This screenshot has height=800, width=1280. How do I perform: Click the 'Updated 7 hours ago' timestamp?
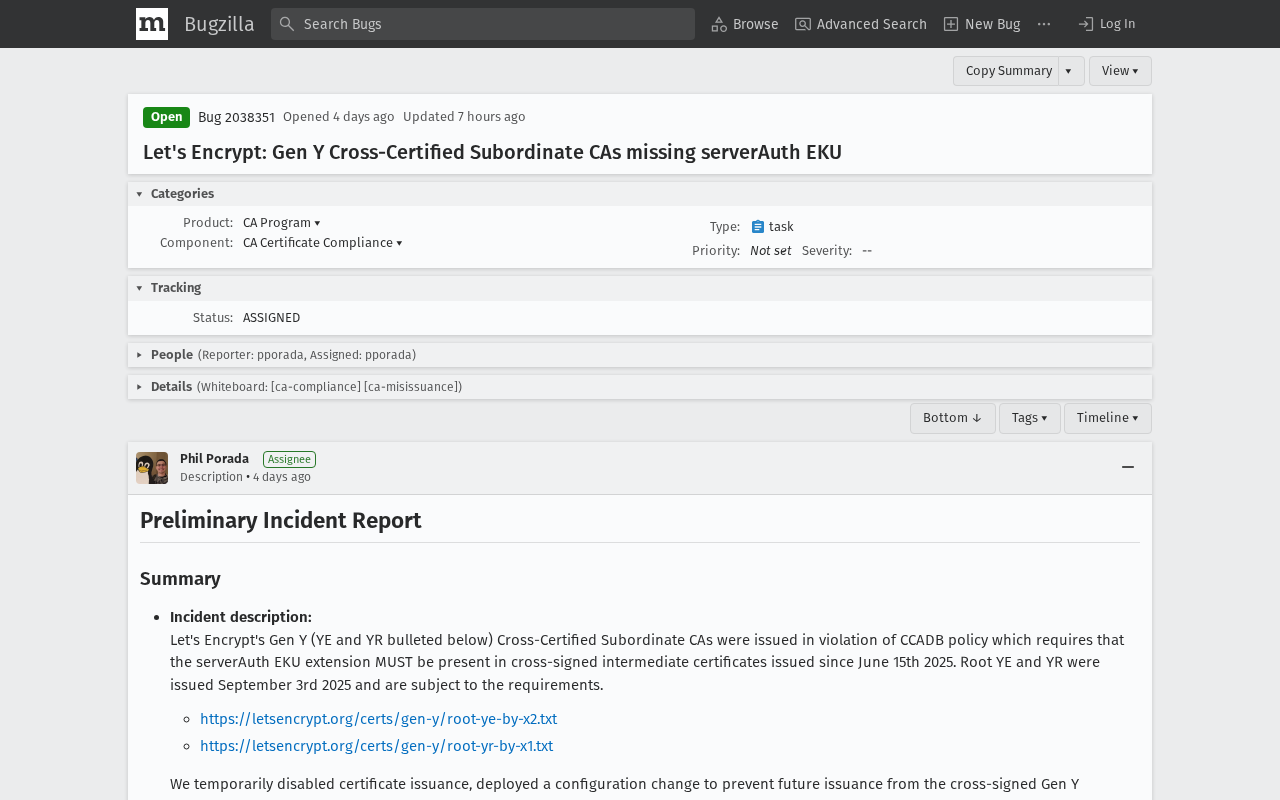coord(464,117)
